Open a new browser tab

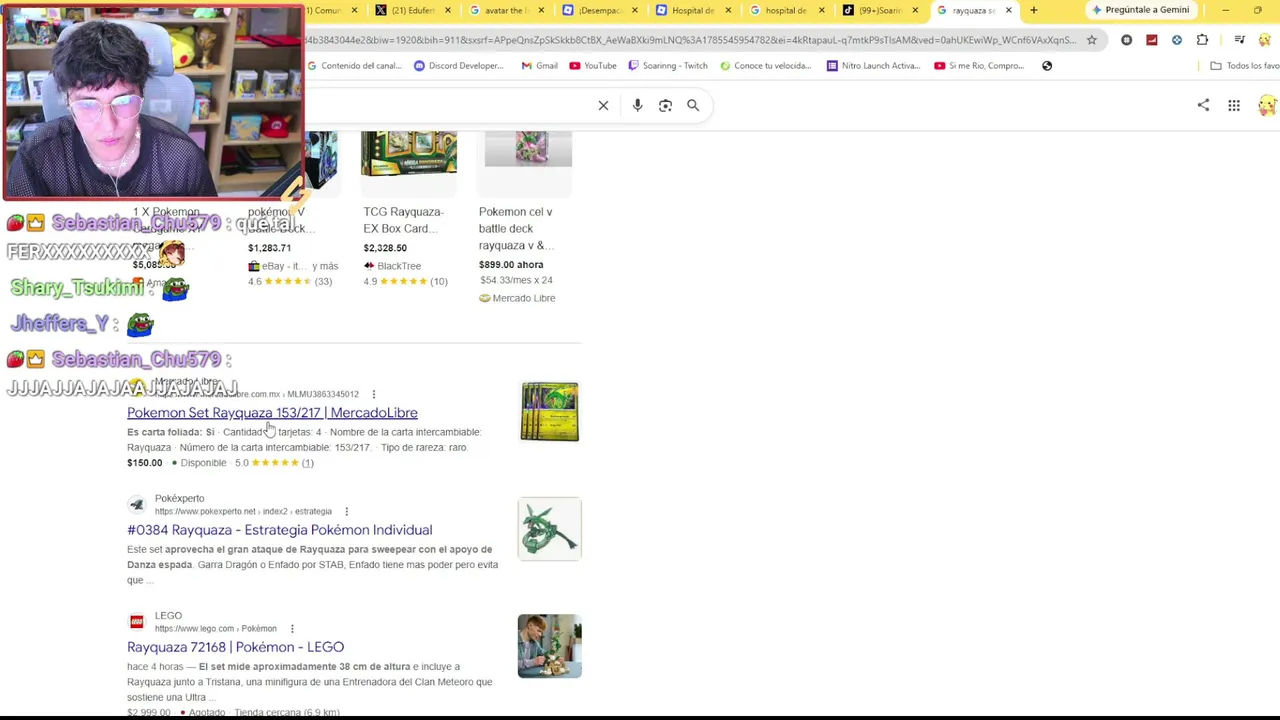(x=1034, y=10)
